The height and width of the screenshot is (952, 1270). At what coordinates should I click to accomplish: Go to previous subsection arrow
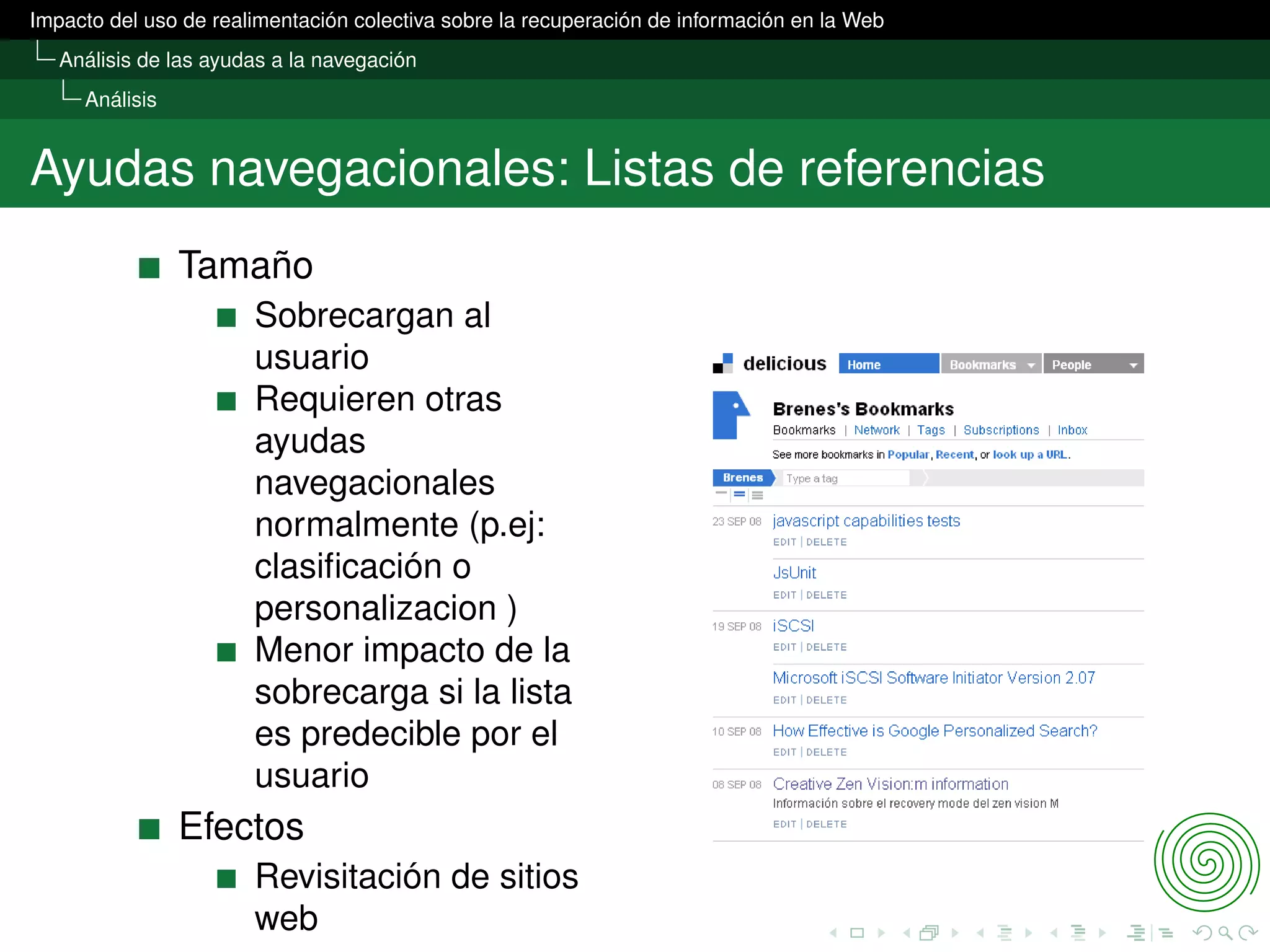tap(980, 933)
